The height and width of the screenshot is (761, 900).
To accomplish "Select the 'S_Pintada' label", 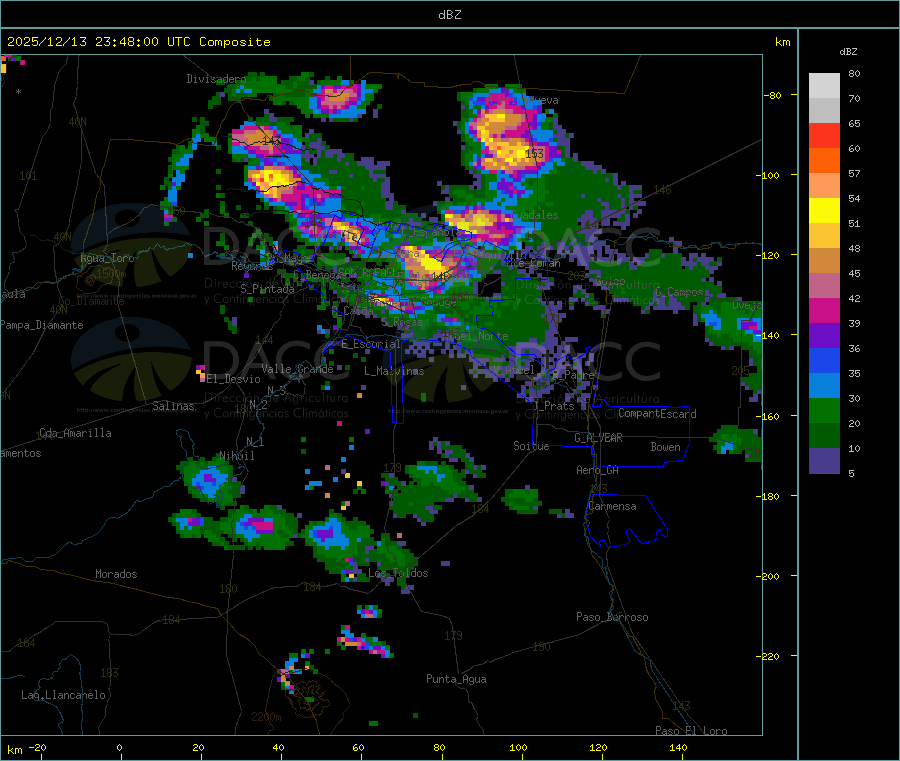I will click(267, 289).
